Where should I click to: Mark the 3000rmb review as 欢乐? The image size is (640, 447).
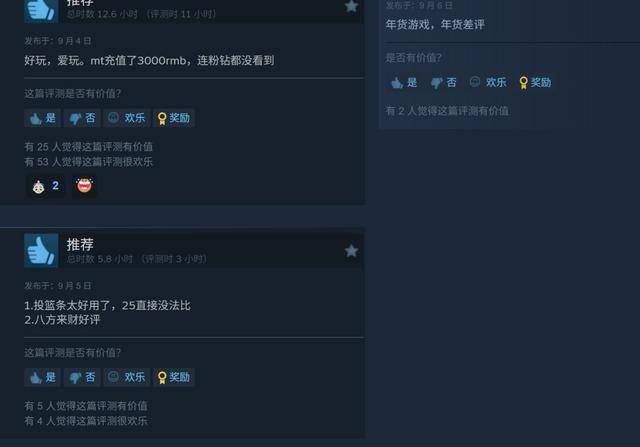(127, 118)
